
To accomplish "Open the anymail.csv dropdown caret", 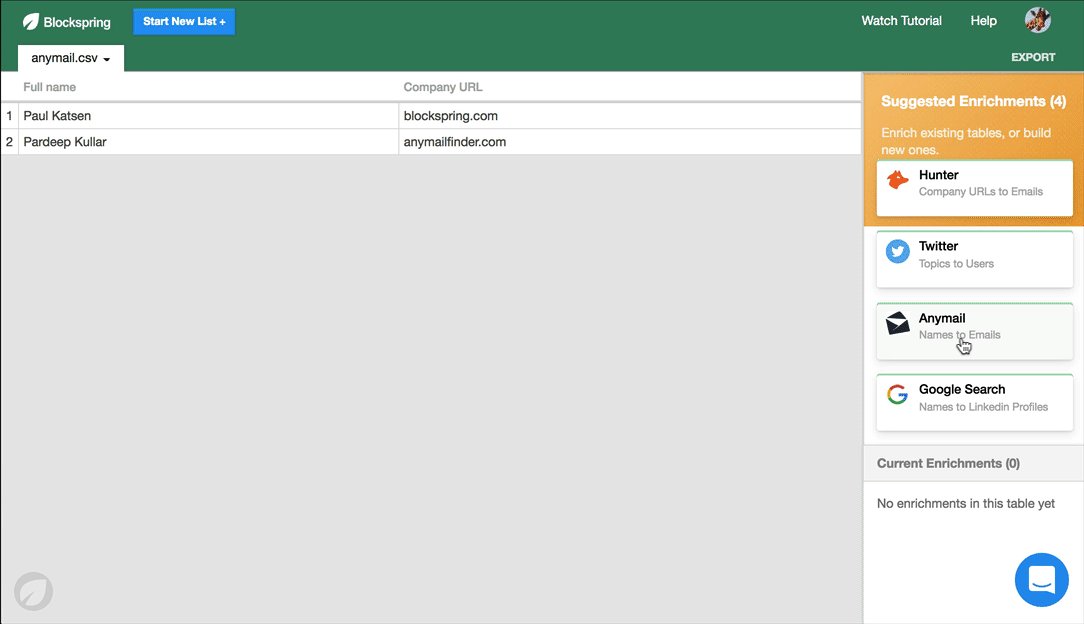I will pos(106,59).
